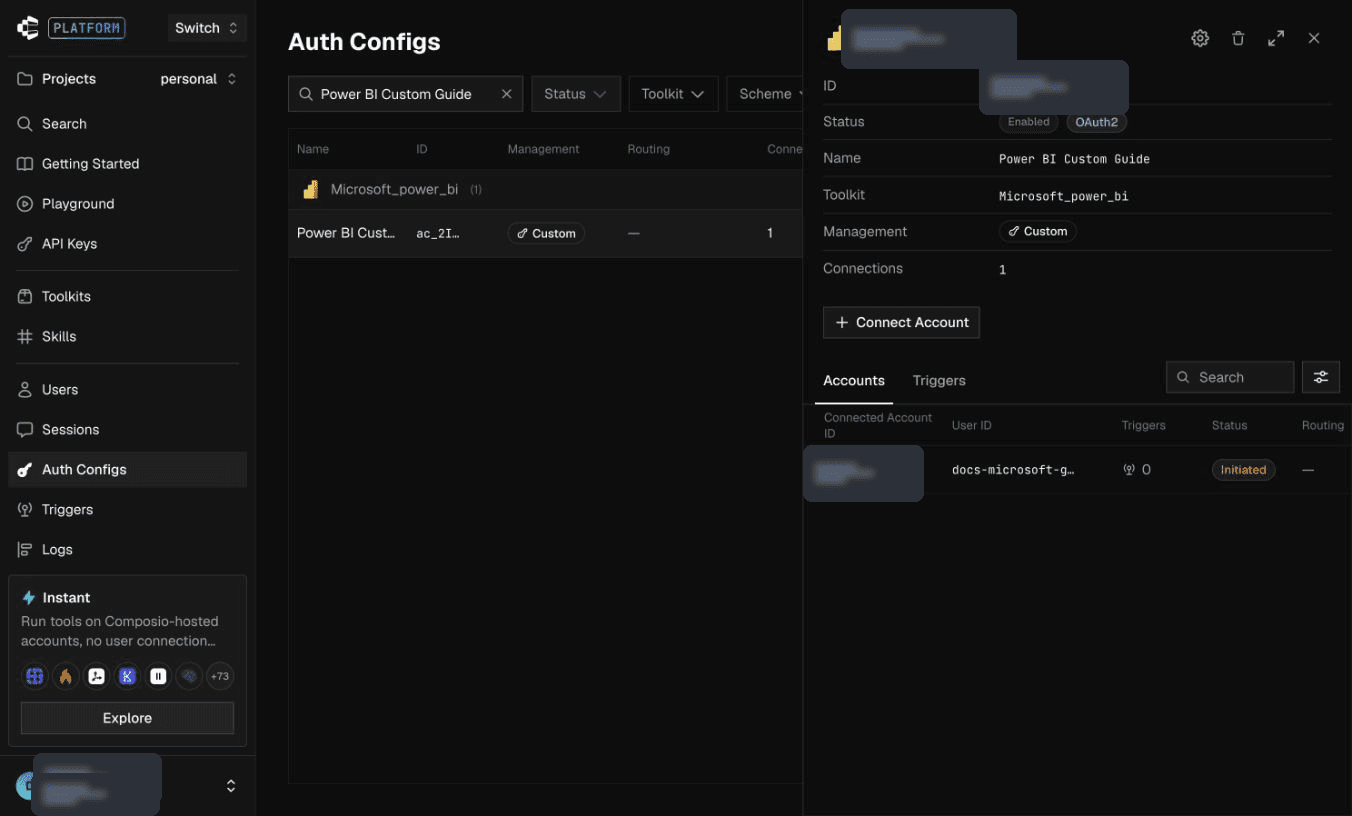The height and width of the screenshot is (816, 1352).
Task: Open the Search page from sidebar
Action: pyautogui.click(x=128, y=124)
